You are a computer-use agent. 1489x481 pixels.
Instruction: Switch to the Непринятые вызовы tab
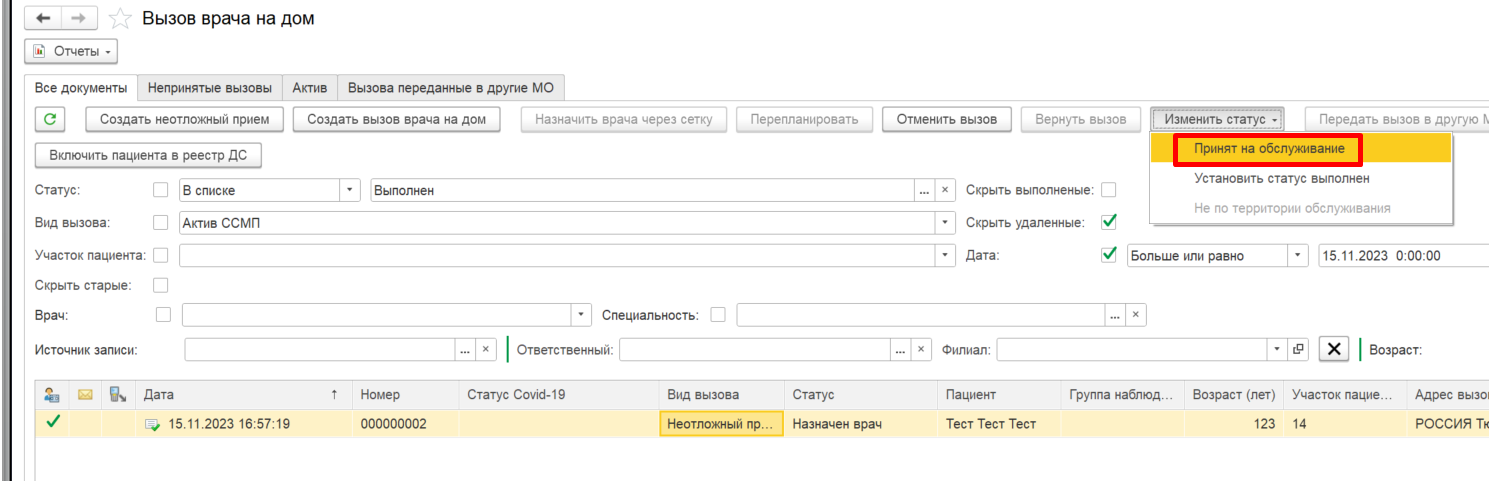(x=209, y=88)
